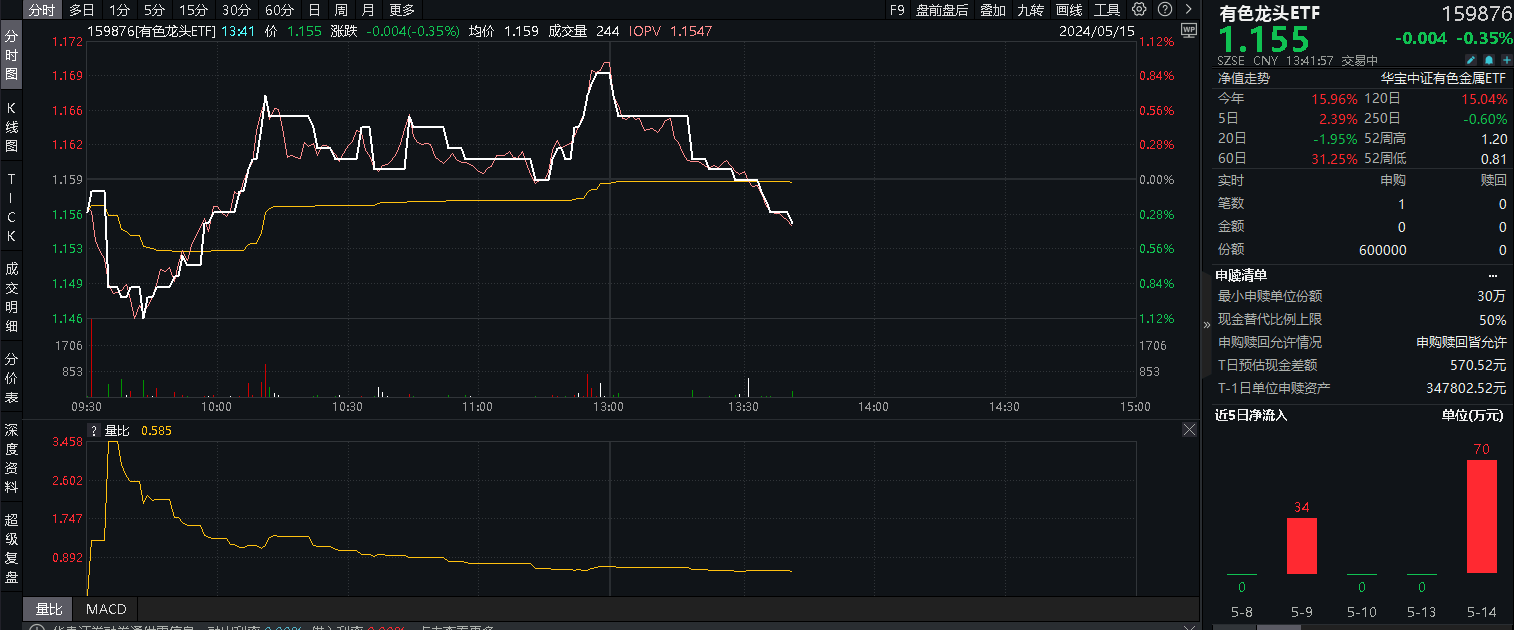Click the help question mark icon
This screenshot has height=630, width=1514.
click(x=1164, y=10)
